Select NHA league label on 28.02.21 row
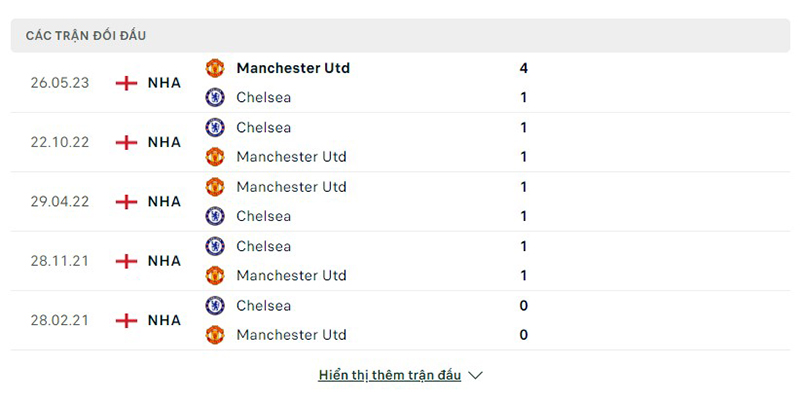The width and height of the screenshot is (800, 403). [164, 320]
